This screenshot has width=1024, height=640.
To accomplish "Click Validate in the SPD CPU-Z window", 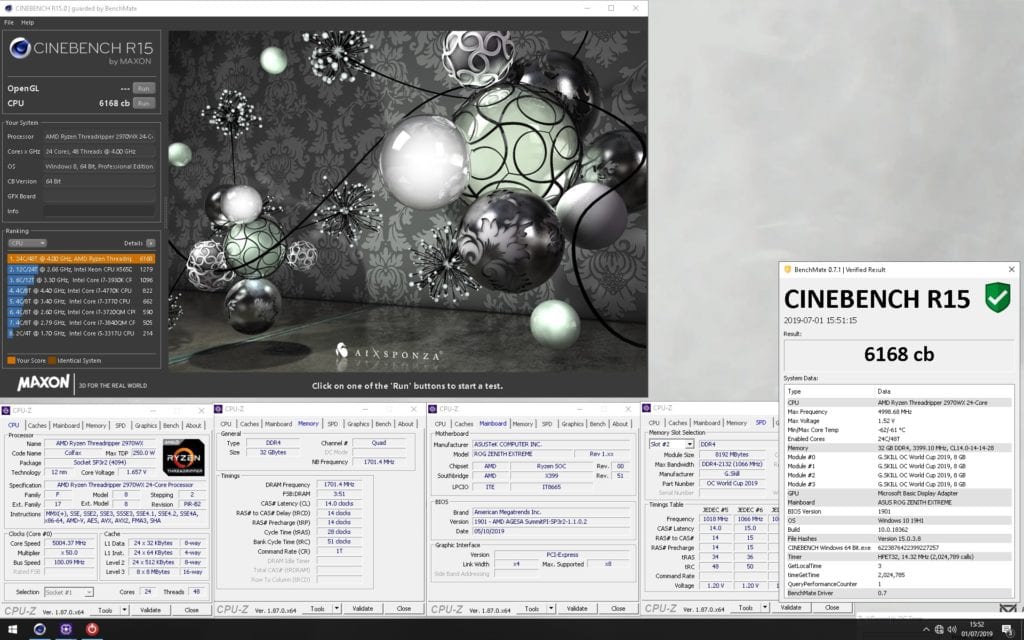I will (x=790, y=607).
